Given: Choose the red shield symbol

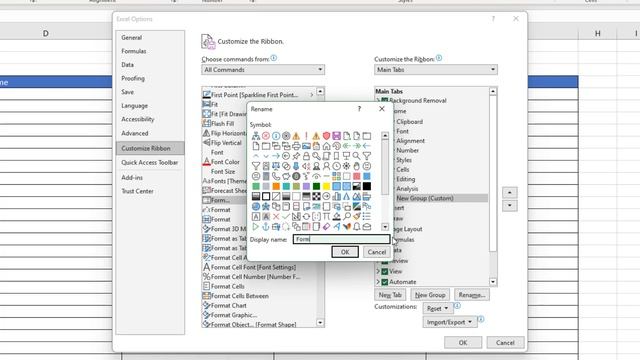Looking at the screenshot, I should tap(326, 136).
